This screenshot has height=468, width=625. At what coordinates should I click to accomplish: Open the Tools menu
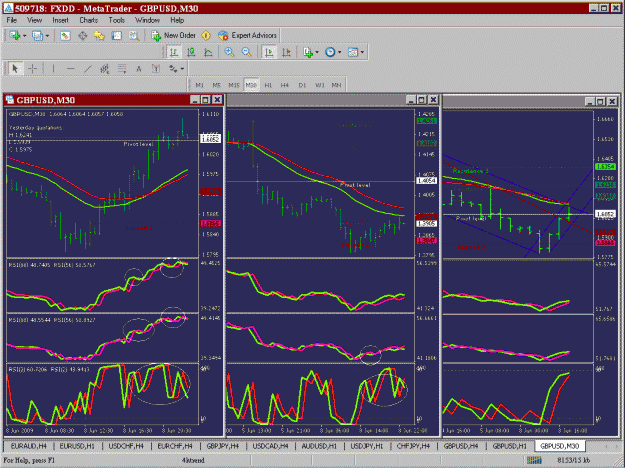(116, 20)
